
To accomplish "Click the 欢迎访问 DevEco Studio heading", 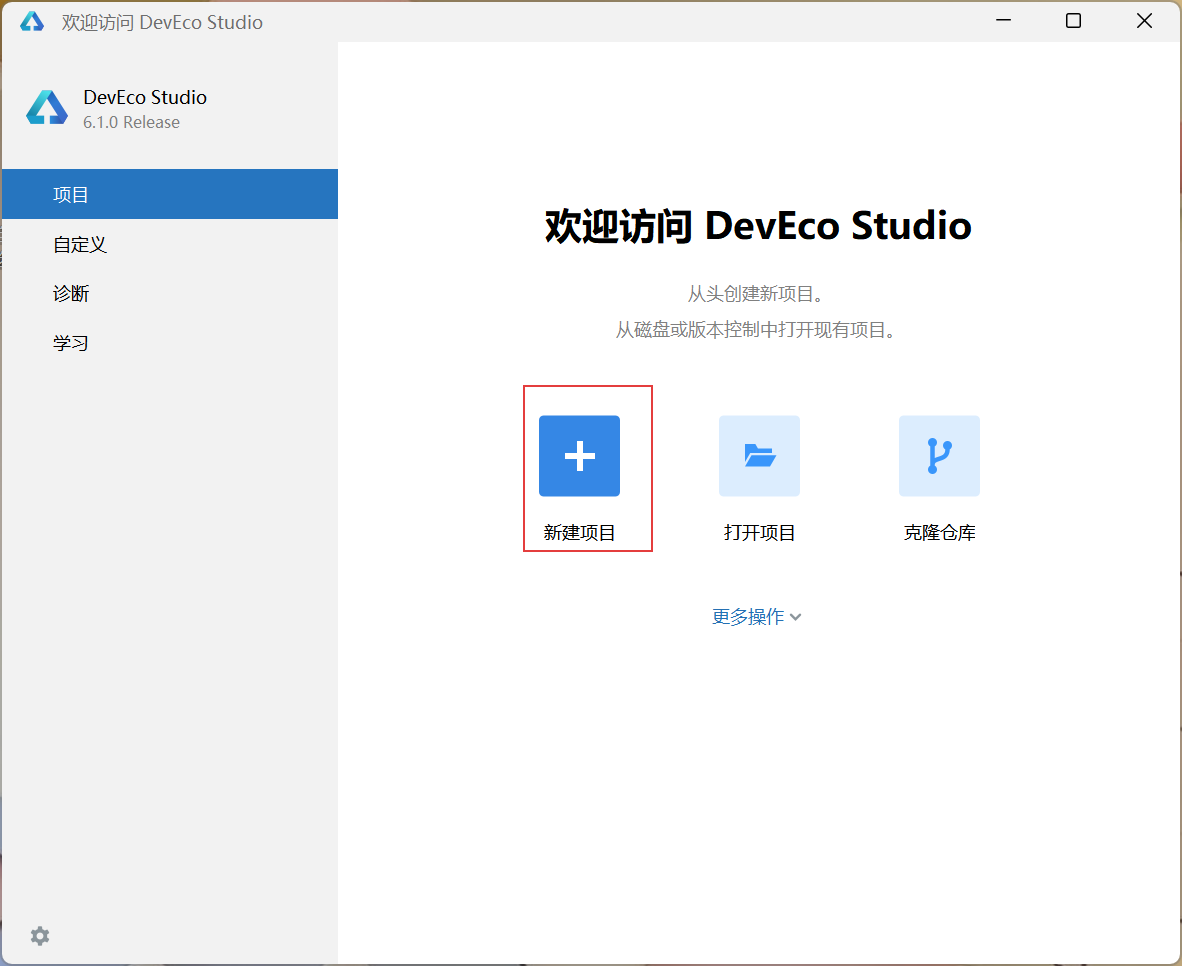I will 758,225.
